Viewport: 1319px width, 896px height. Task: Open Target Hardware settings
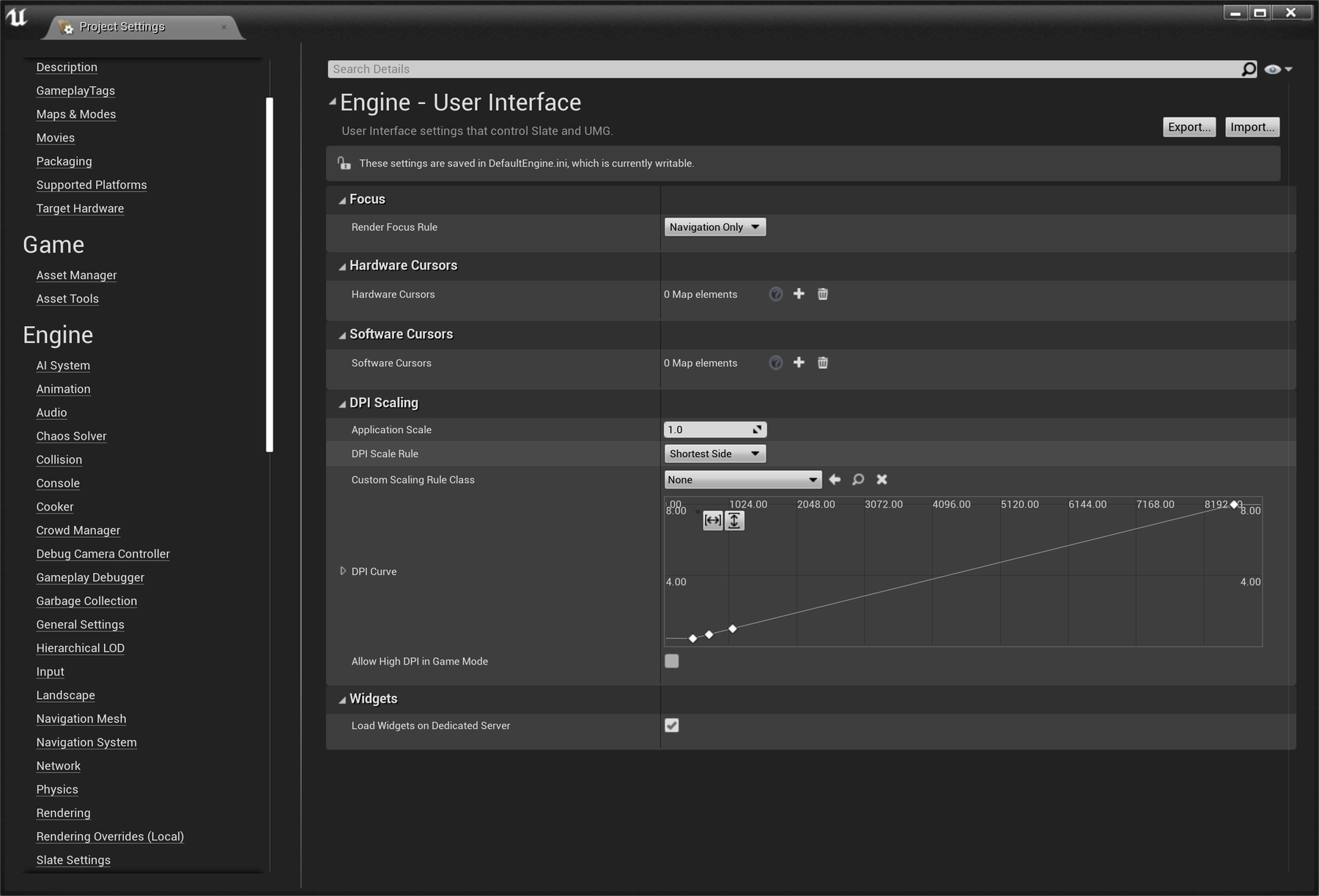(x=80, y=208)
